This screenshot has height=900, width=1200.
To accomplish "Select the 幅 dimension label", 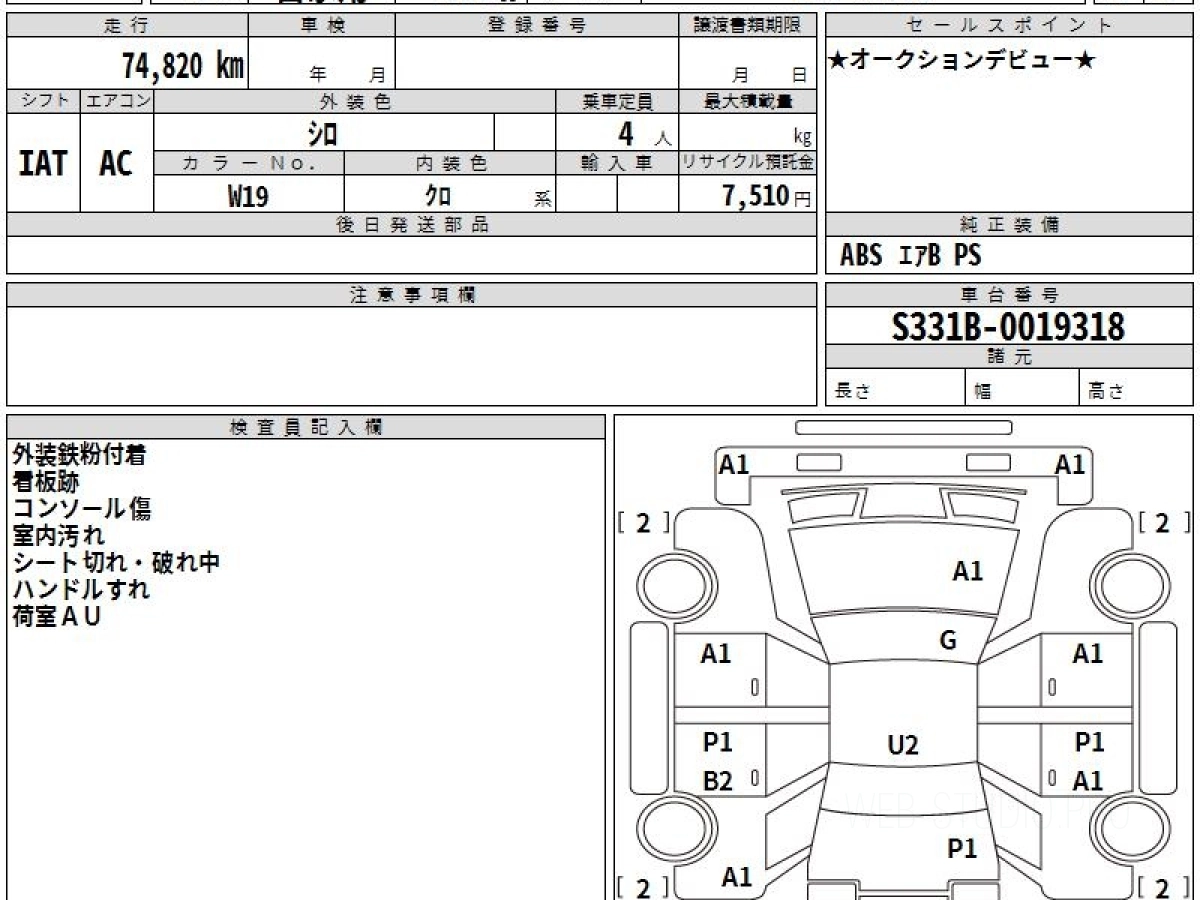I will [983, 392].
